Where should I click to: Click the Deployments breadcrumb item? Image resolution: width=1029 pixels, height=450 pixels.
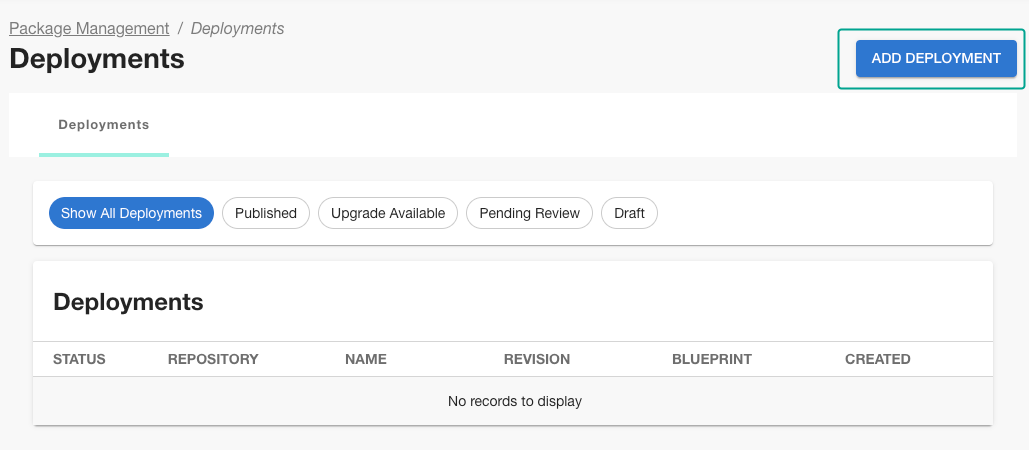coord(237,29)
